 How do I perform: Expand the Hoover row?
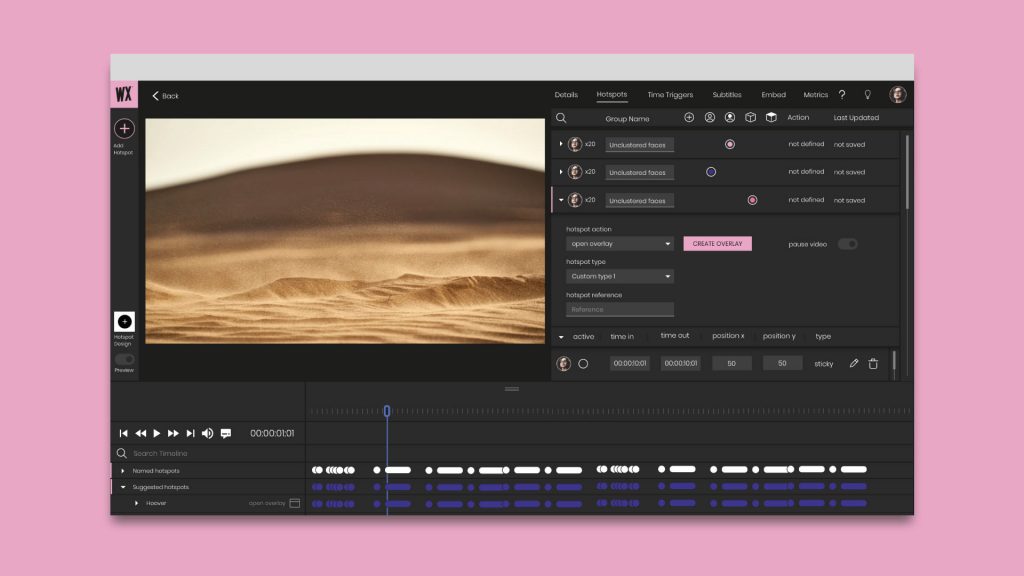click(136, 504)
